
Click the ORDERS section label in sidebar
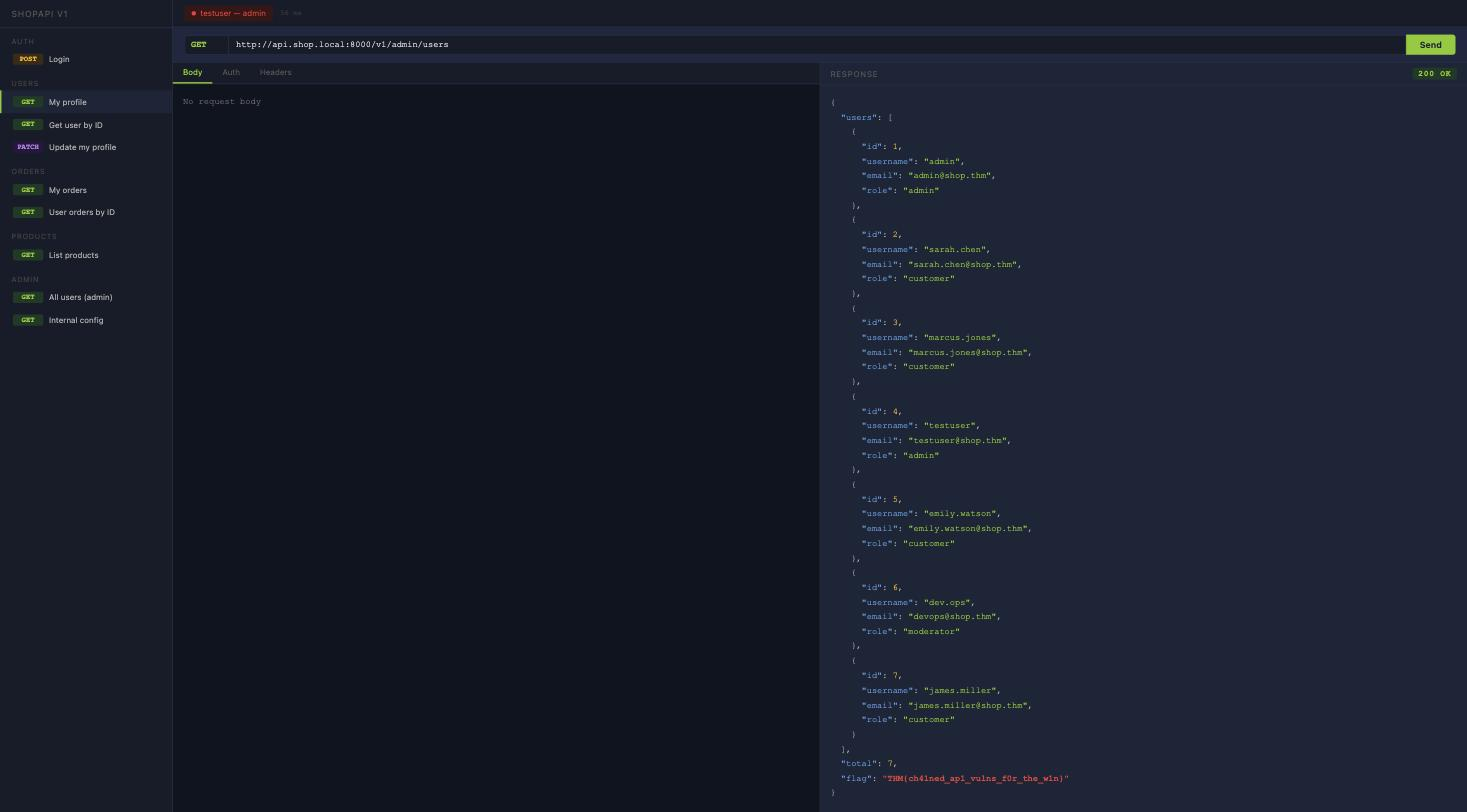pos(28,171)
